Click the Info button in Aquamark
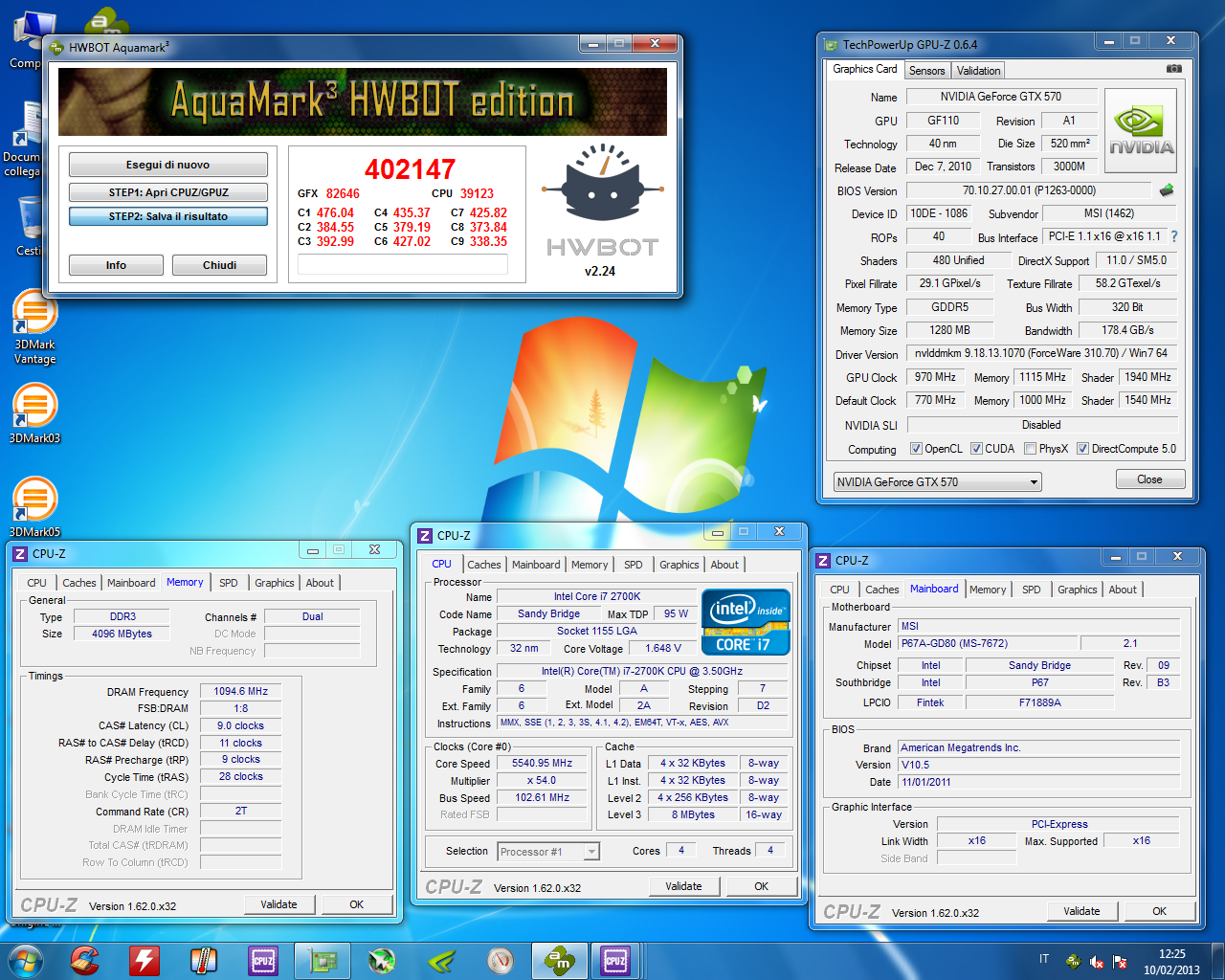Viewport: 1225px width, 980px height. point(116,265)
